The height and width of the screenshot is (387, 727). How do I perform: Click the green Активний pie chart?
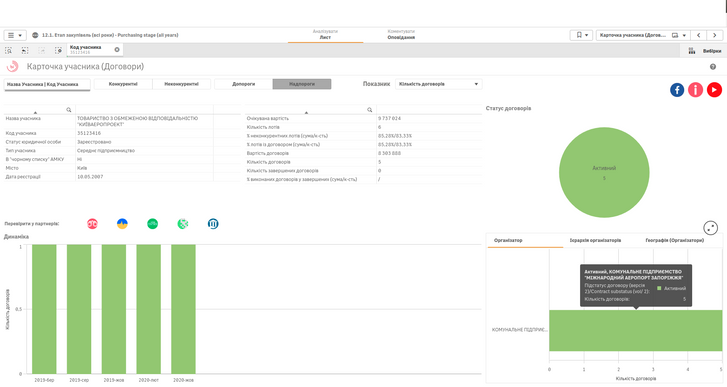(x=604, y=172)
